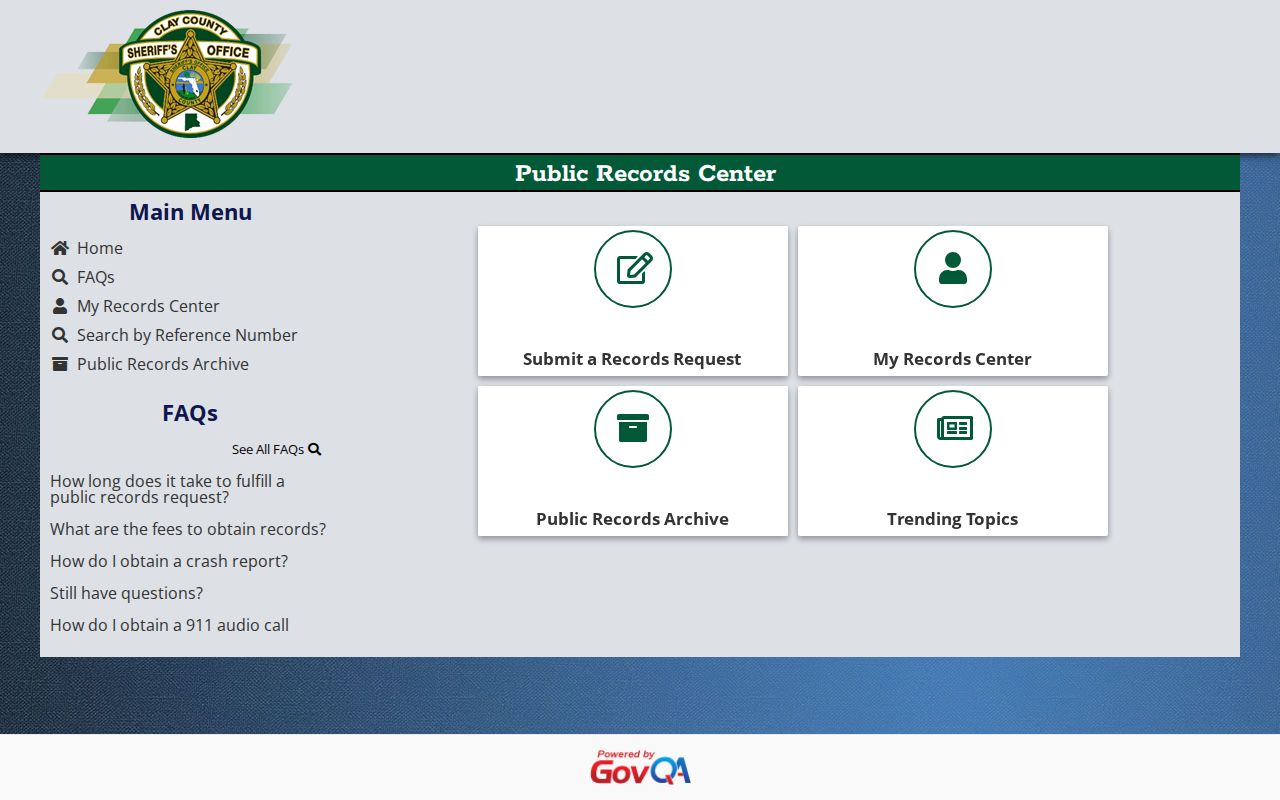Viewport: 1280px width, 800px height.
Task: Open the crash report FAQ
Action: tap(169, 561)
